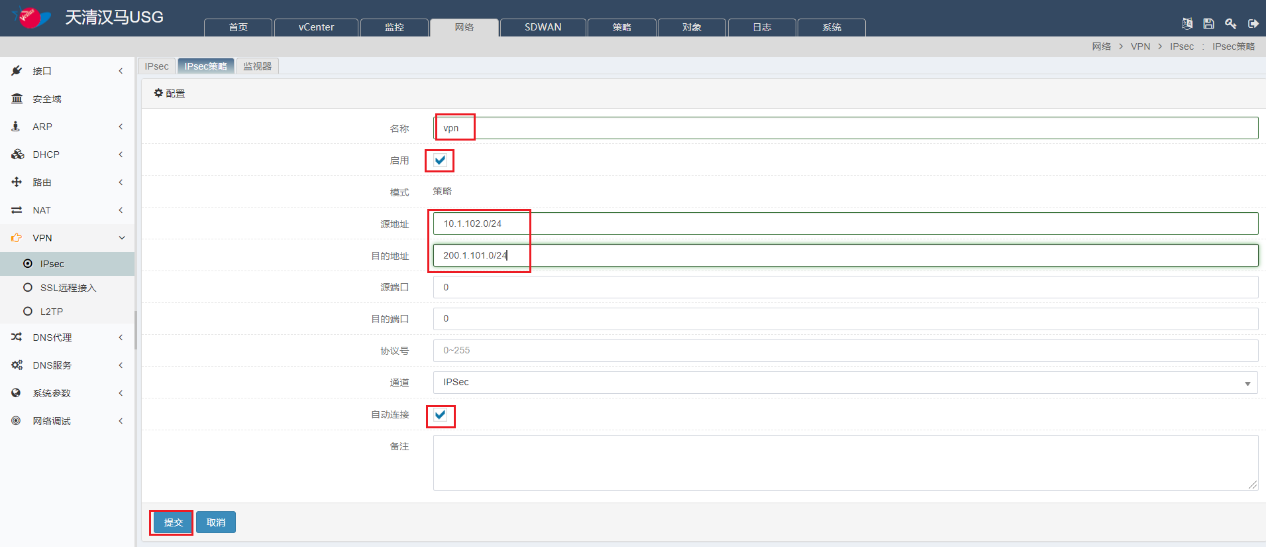This screenshot has width=1266, height=547.
Task: Click the gear icon next to 配置
Action: point(158,93)
